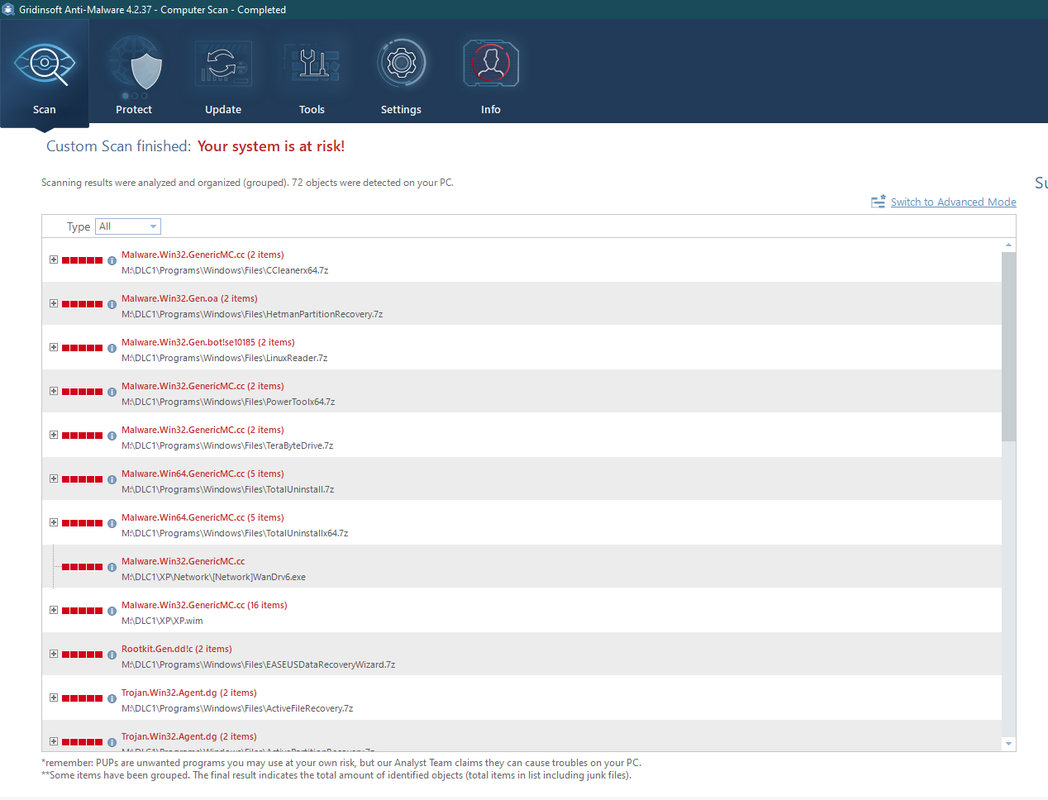The height and width of the screenshot is (800, 1048).
Task: Expand the TotalUninstallx64.7z detection group
Action: tap(53, 522)
